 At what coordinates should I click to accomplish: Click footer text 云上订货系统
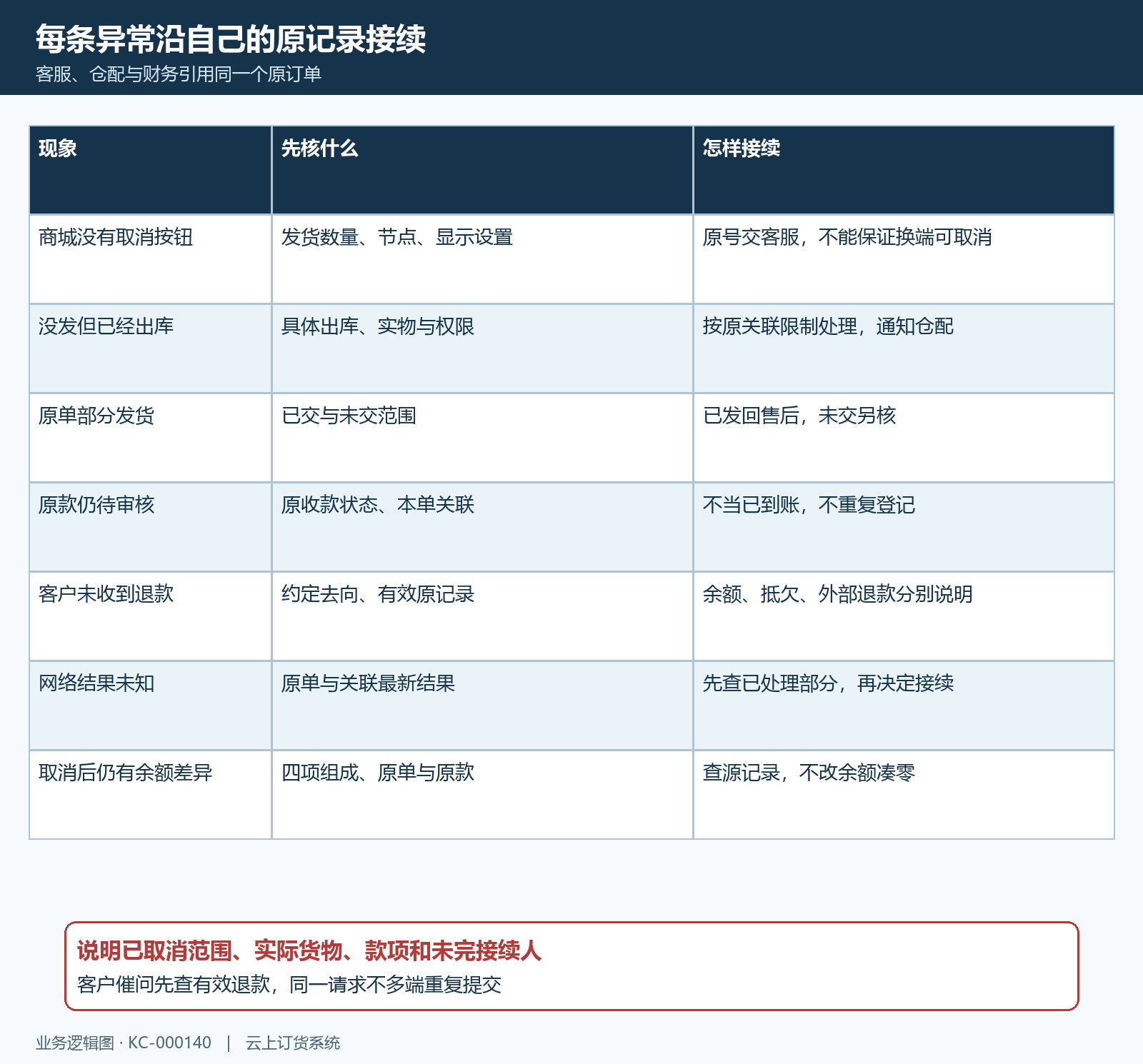(293, 1043)
